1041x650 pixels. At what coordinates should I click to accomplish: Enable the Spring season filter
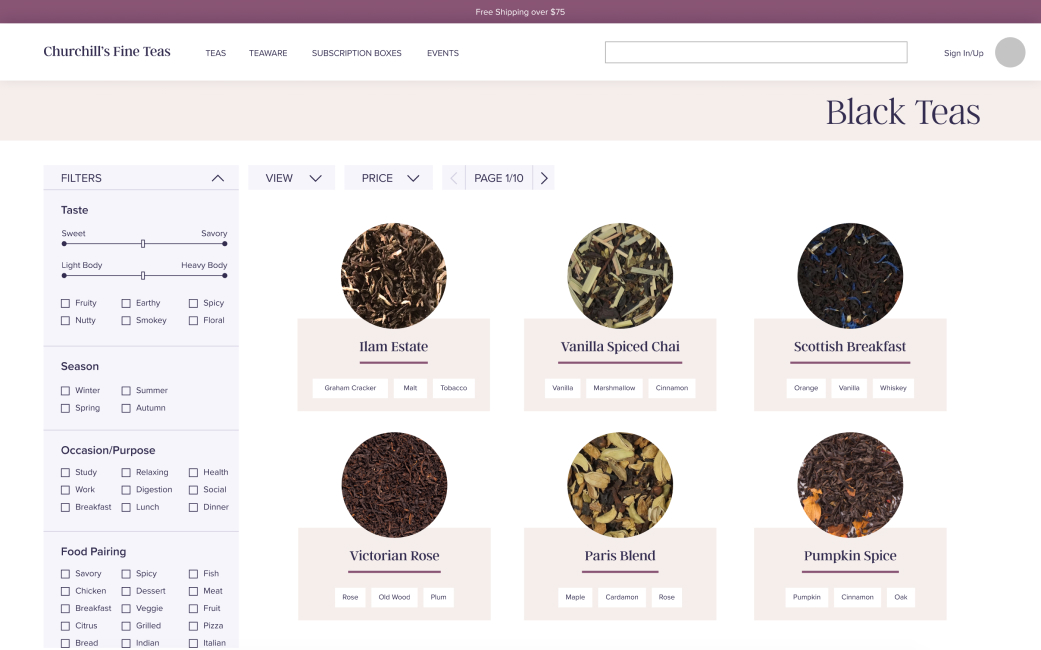[65, 408]
